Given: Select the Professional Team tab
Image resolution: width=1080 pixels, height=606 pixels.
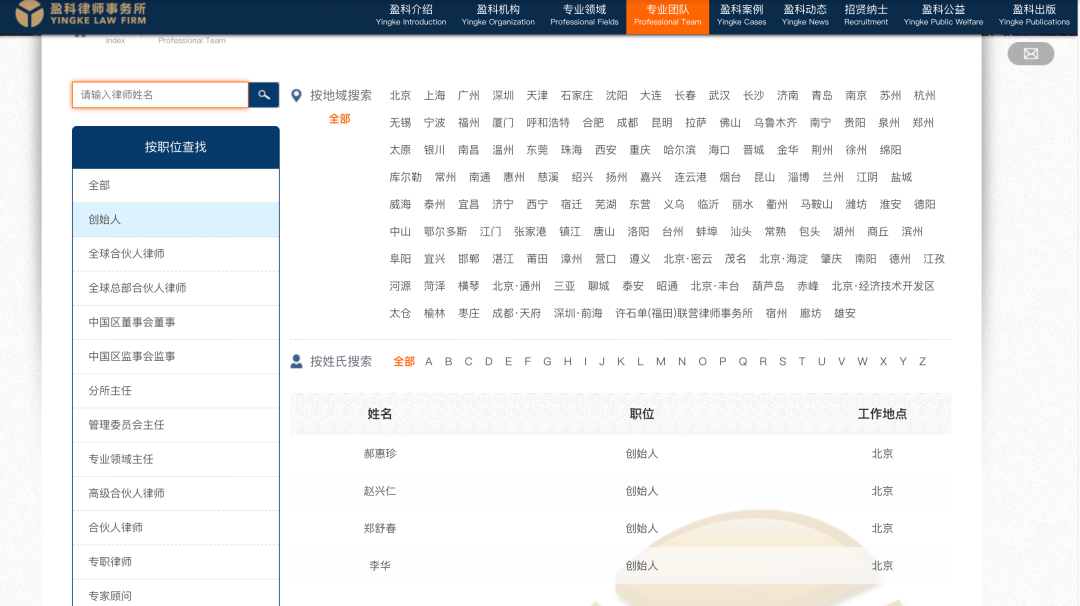Looking at the screenshot, I should tap(667, 15).
